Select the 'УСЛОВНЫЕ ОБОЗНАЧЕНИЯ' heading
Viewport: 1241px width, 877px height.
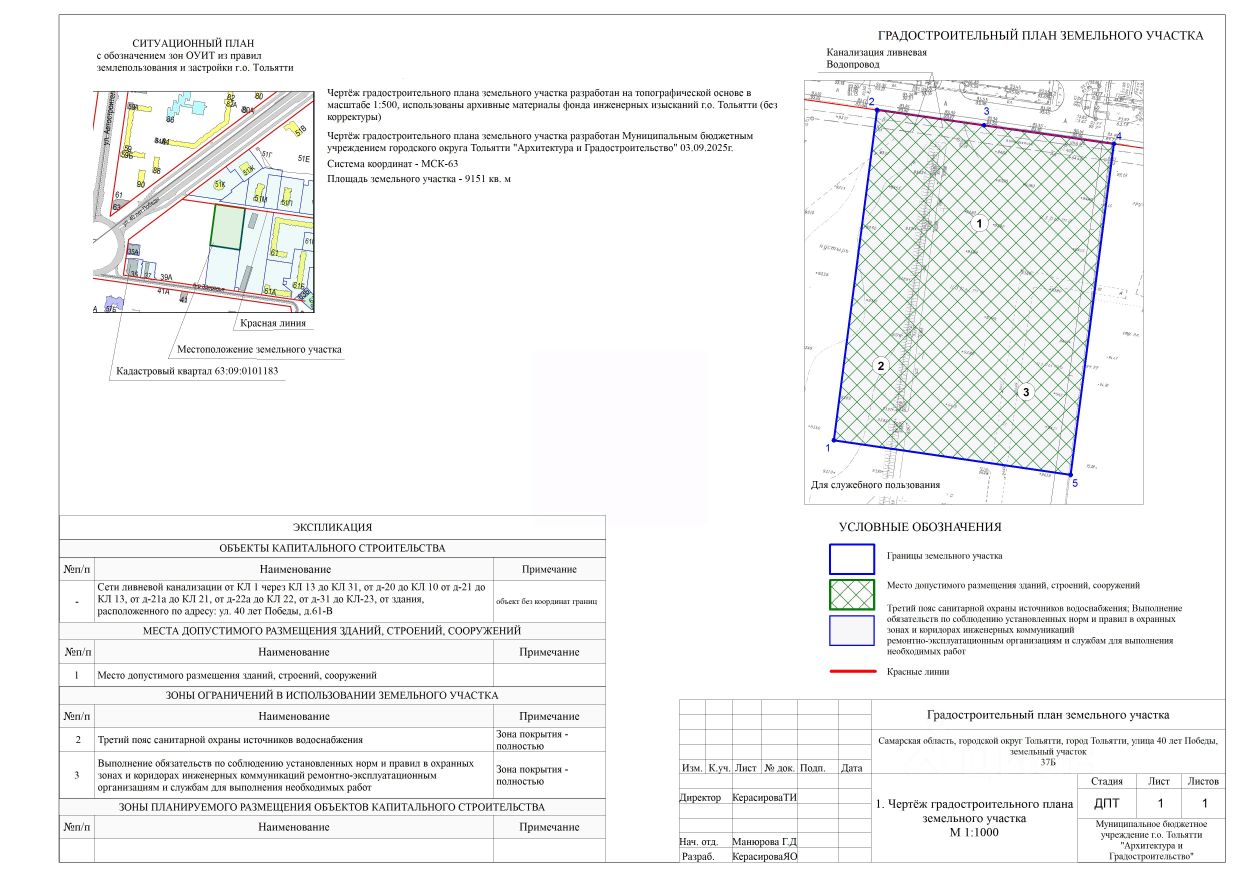point(920,527)
